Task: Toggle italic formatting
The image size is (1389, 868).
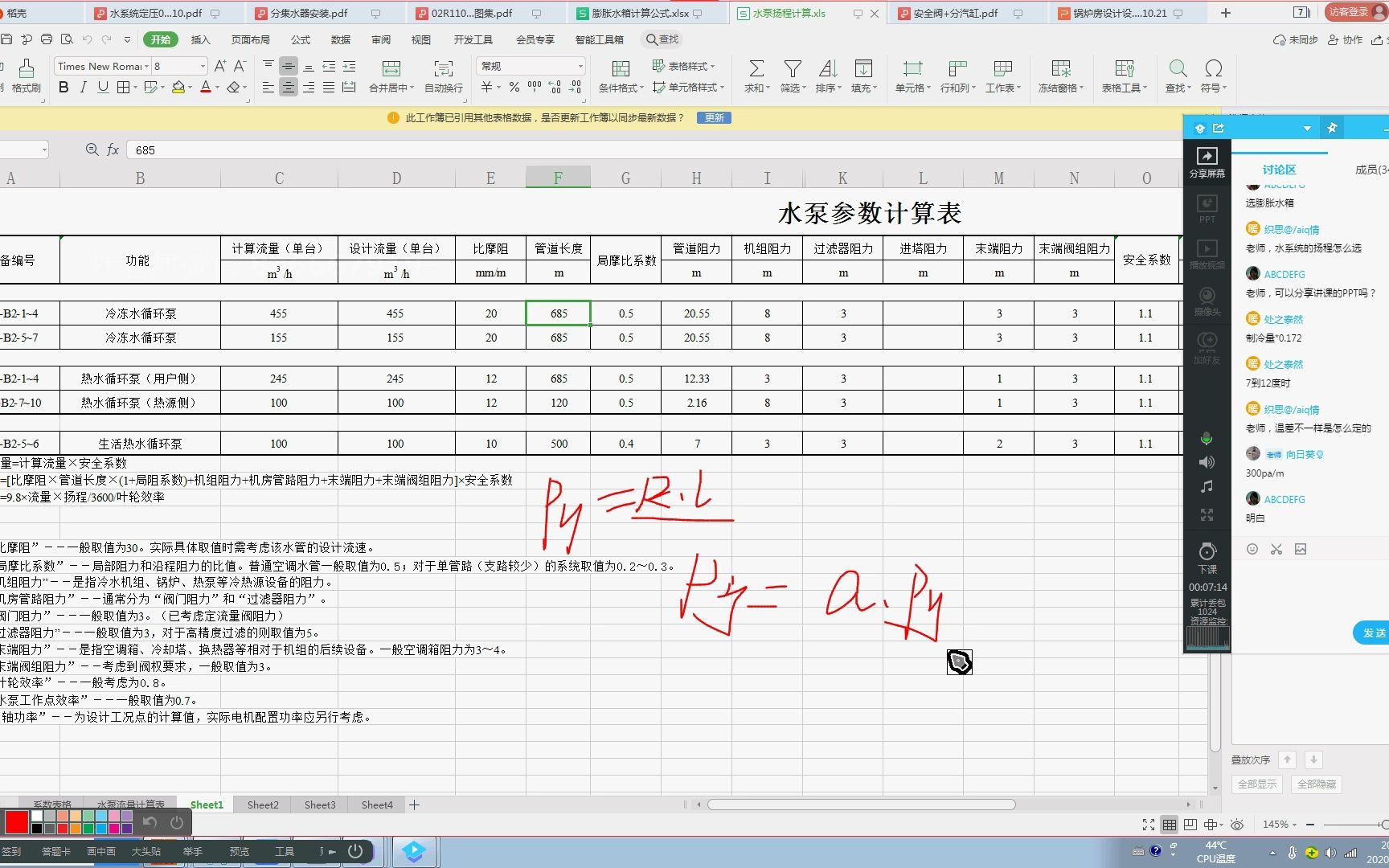Action: click(83, 87)
